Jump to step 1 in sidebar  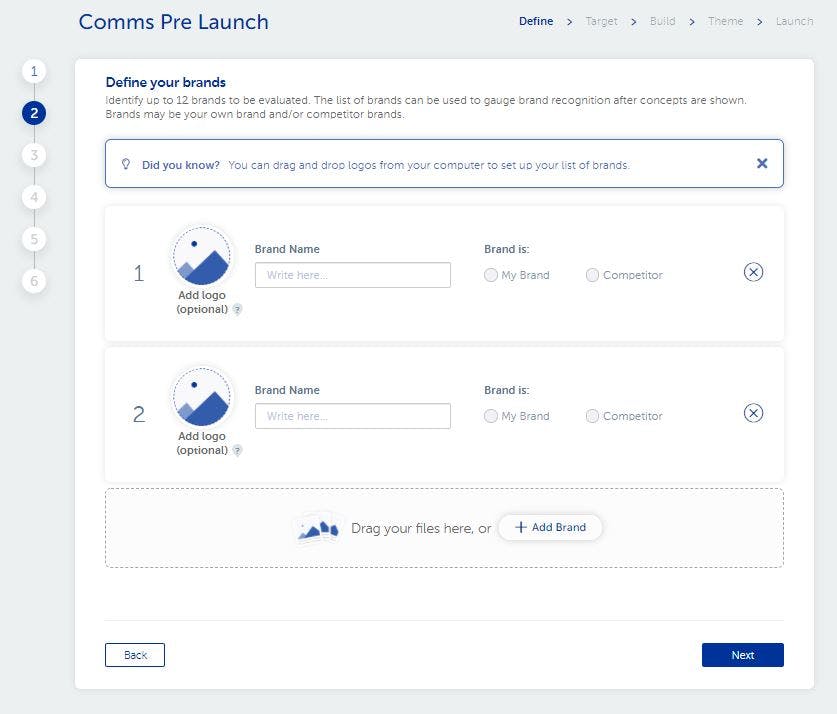(34, 71)
